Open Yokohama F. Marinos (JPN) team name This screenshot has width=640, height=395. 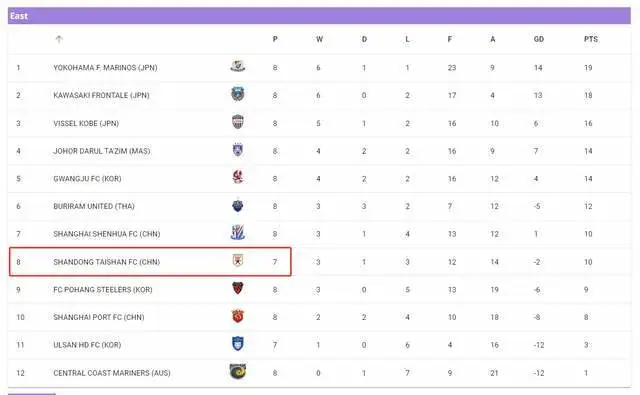tap(105, 68)
